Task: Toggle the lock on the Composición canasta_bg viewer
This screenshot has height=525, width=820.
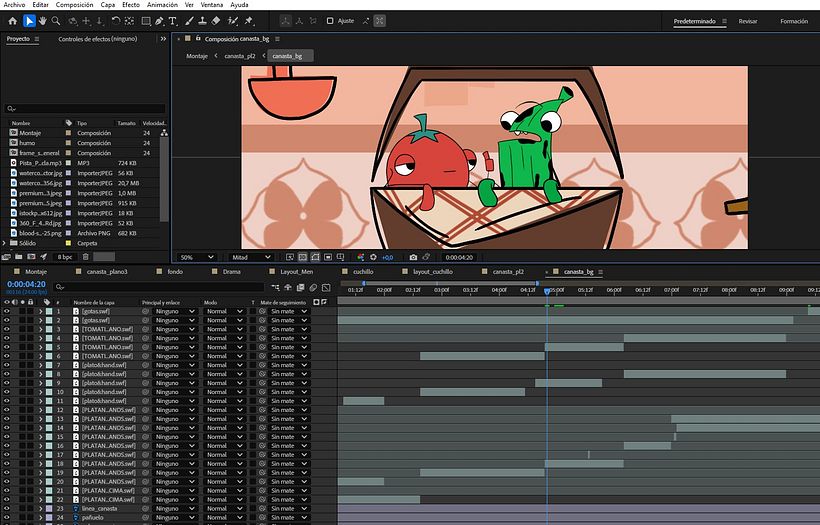Action: point(198,38)
